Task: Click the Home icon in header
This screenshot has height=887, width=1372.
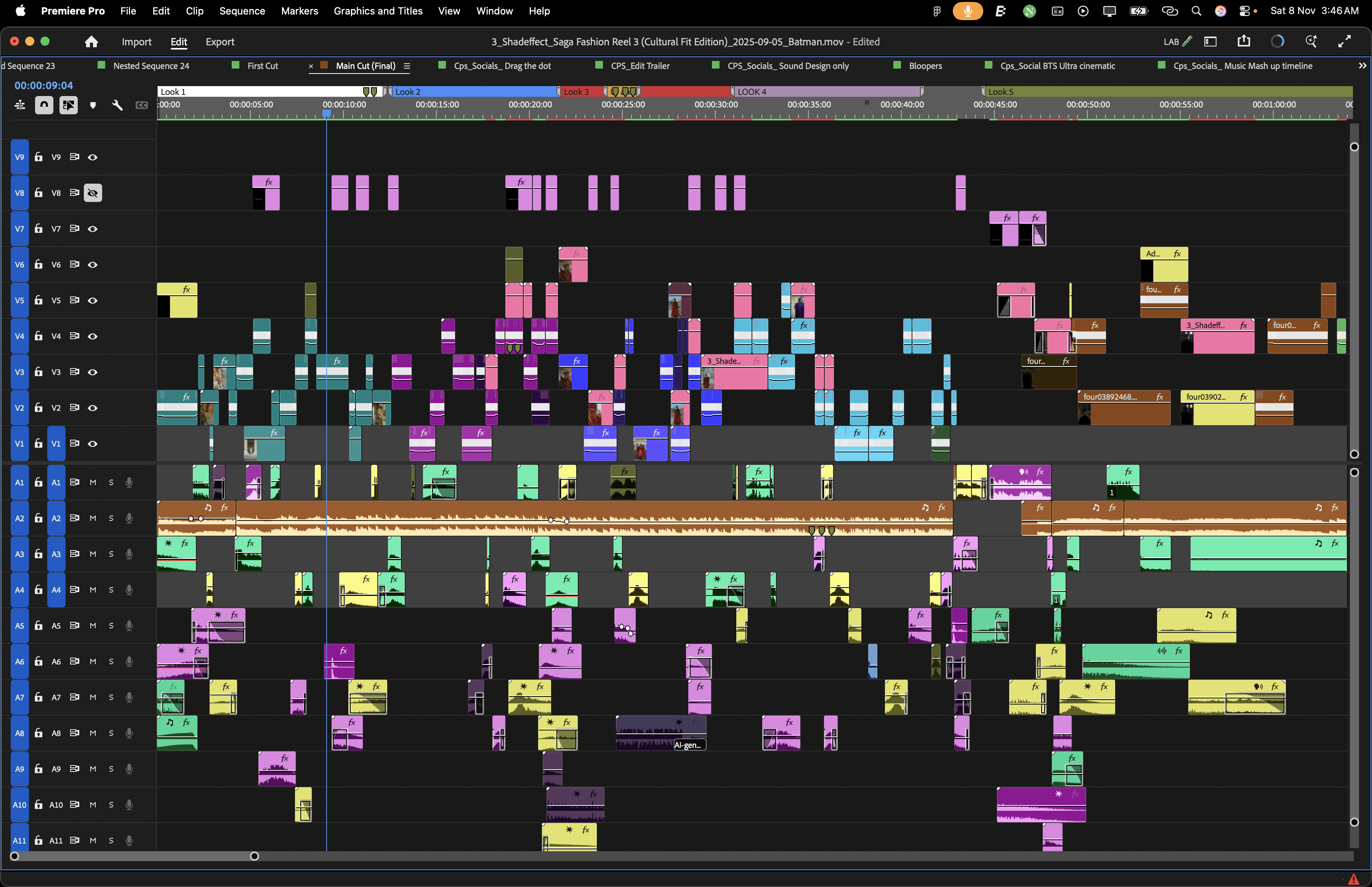Action: 91,42
